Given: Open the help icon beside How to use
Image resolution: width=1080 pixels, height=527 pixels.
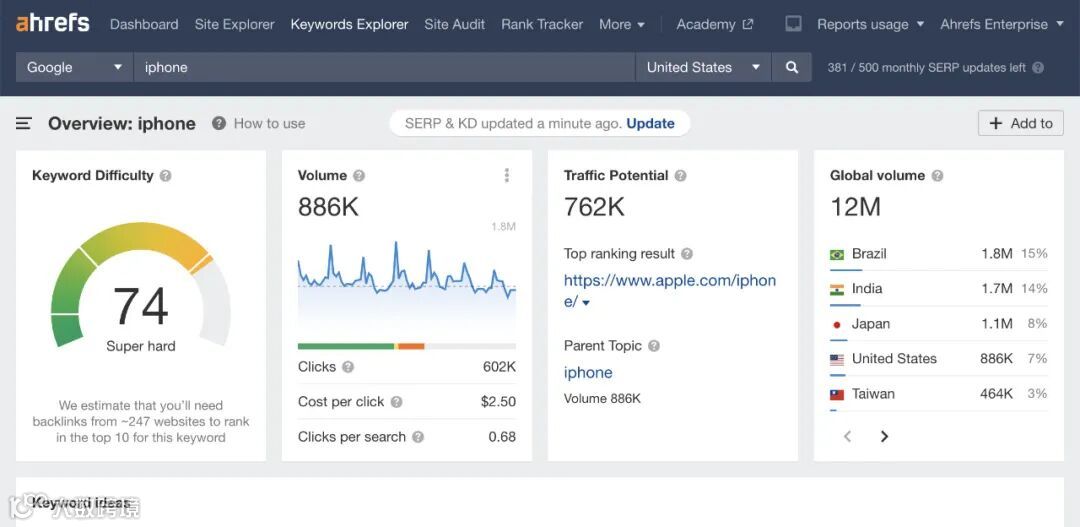Looking at the screenshot, I should tap(219, 124).
